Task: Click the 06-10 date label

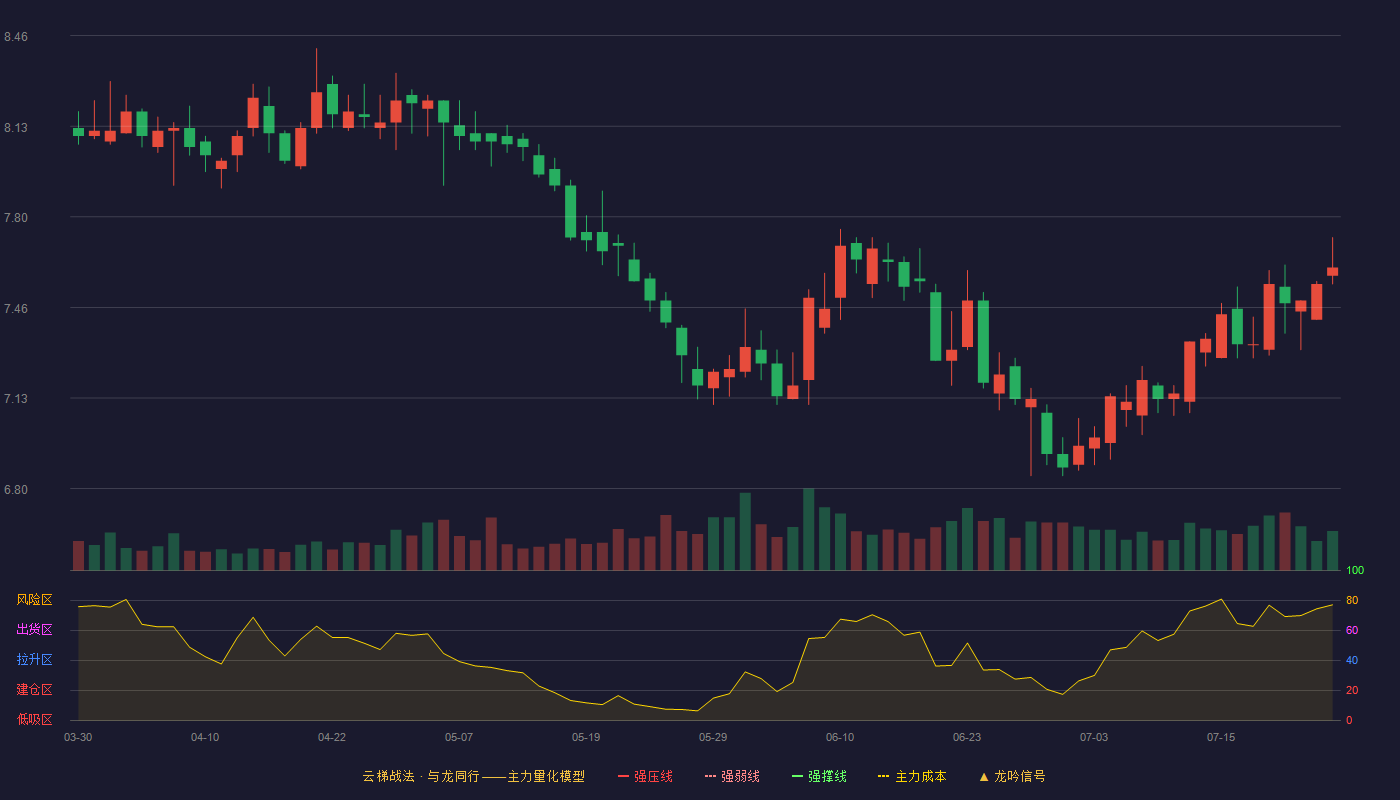Action: tap(840, 737)
